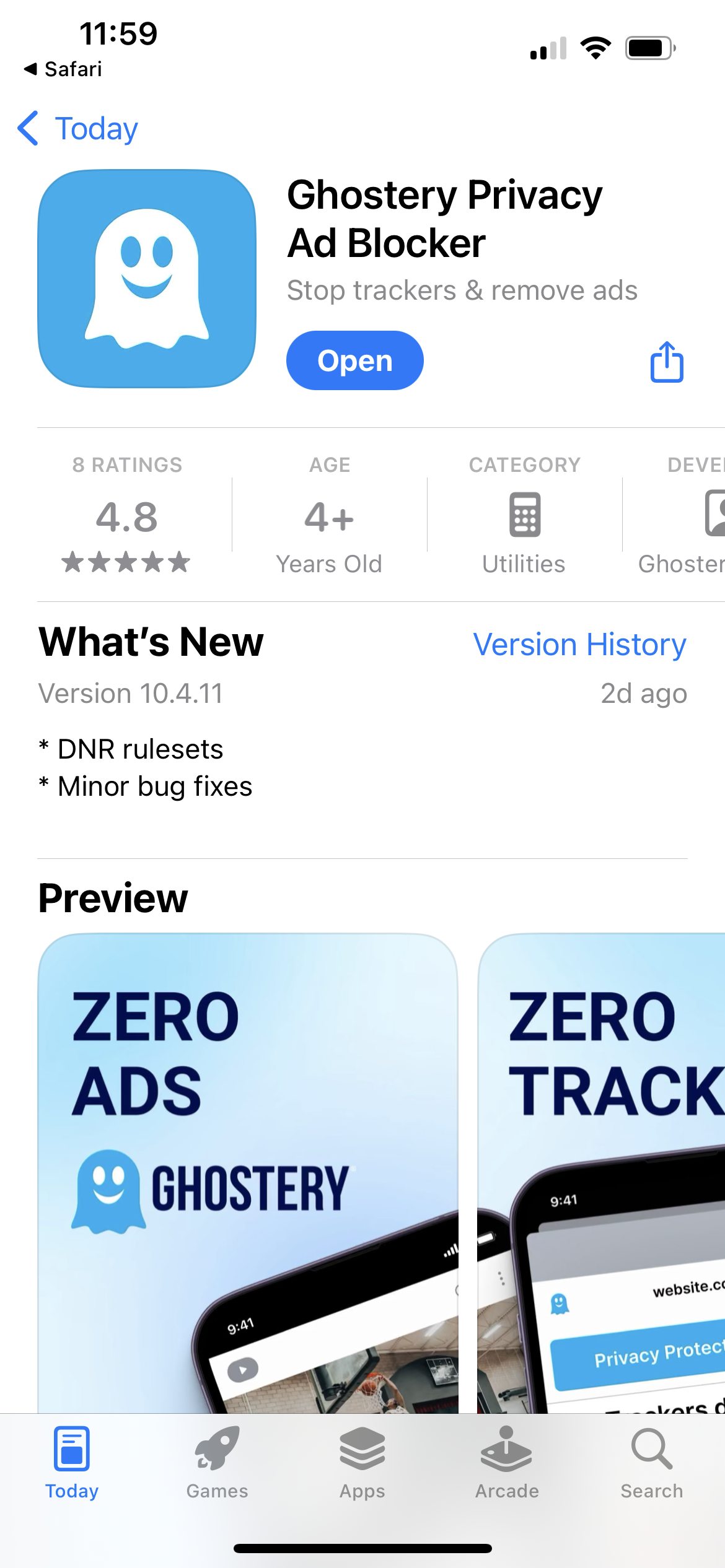Image resolution: width=725 pixels, height=1568 pixels.
Task: Open the installed Ghostery app
Action: 354,360
